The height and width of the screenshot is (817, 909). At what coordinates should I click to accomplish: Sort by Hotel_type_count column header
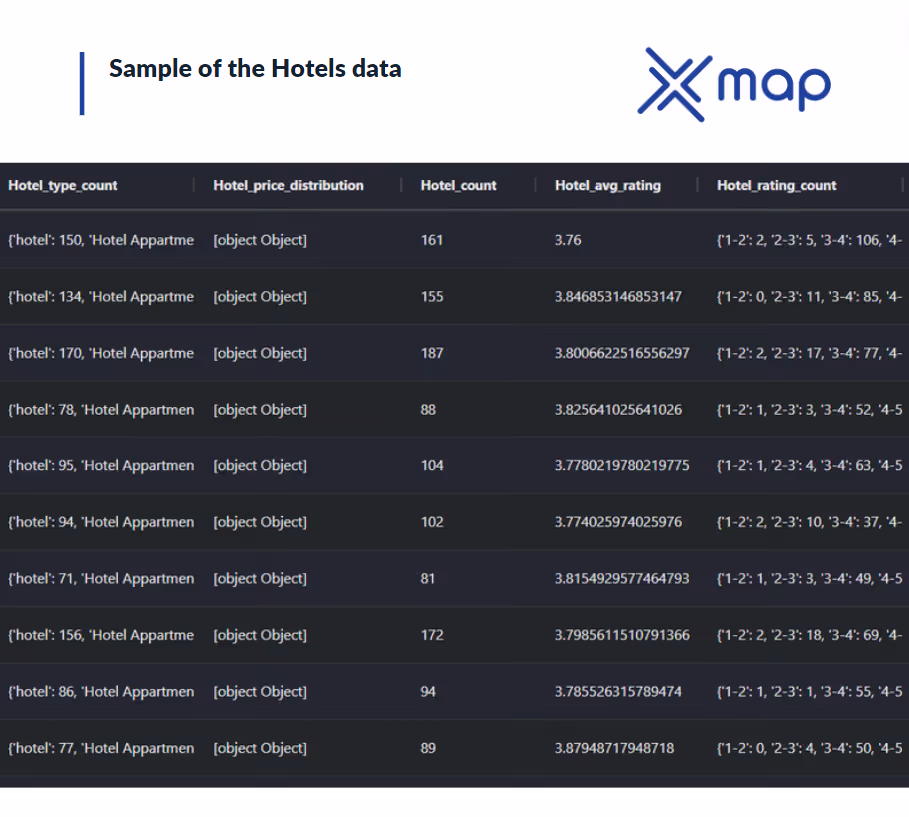[x=63, y=186]
